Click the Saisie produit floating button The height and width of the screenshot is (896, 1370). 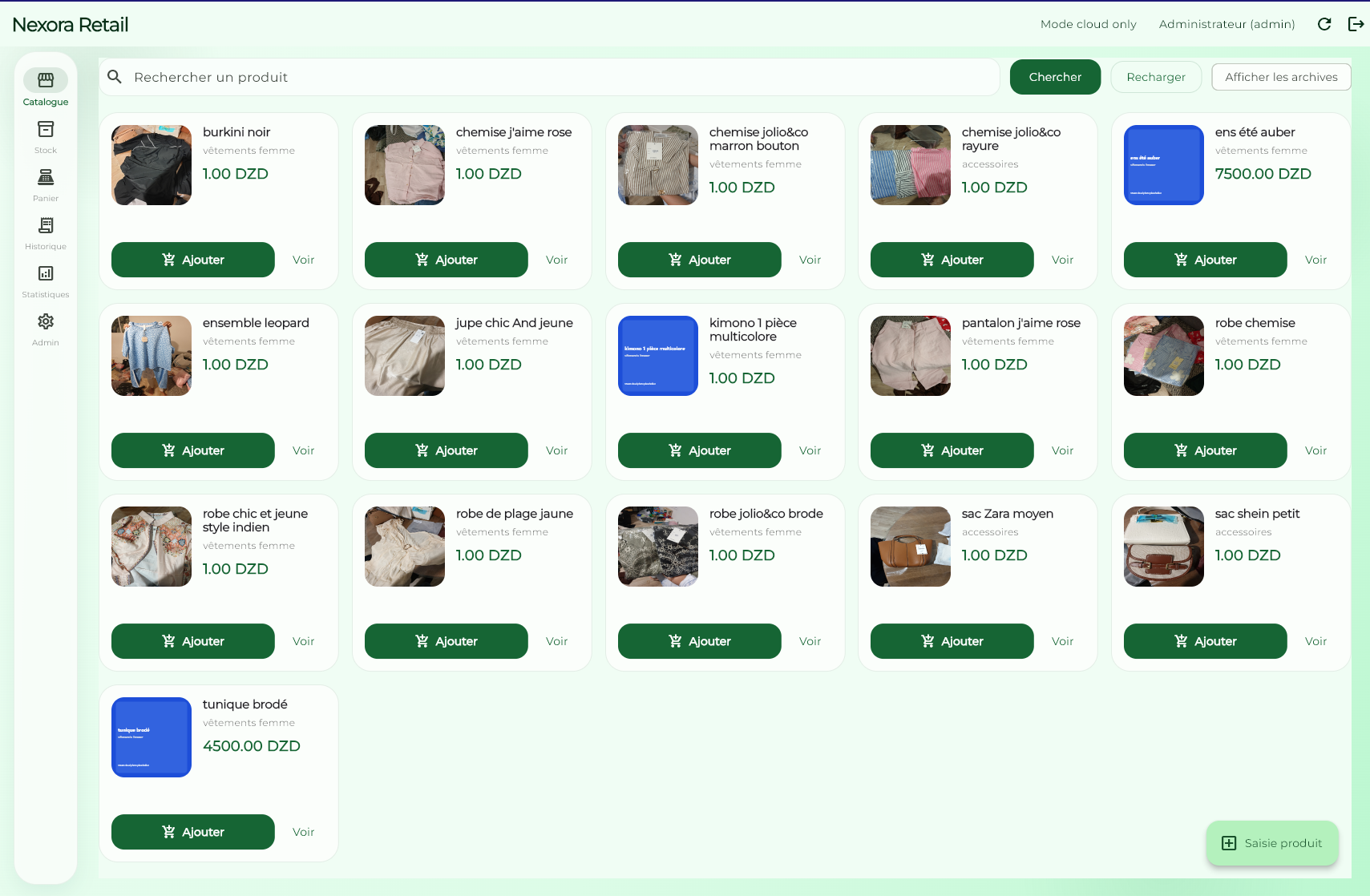click(1272, 843)
